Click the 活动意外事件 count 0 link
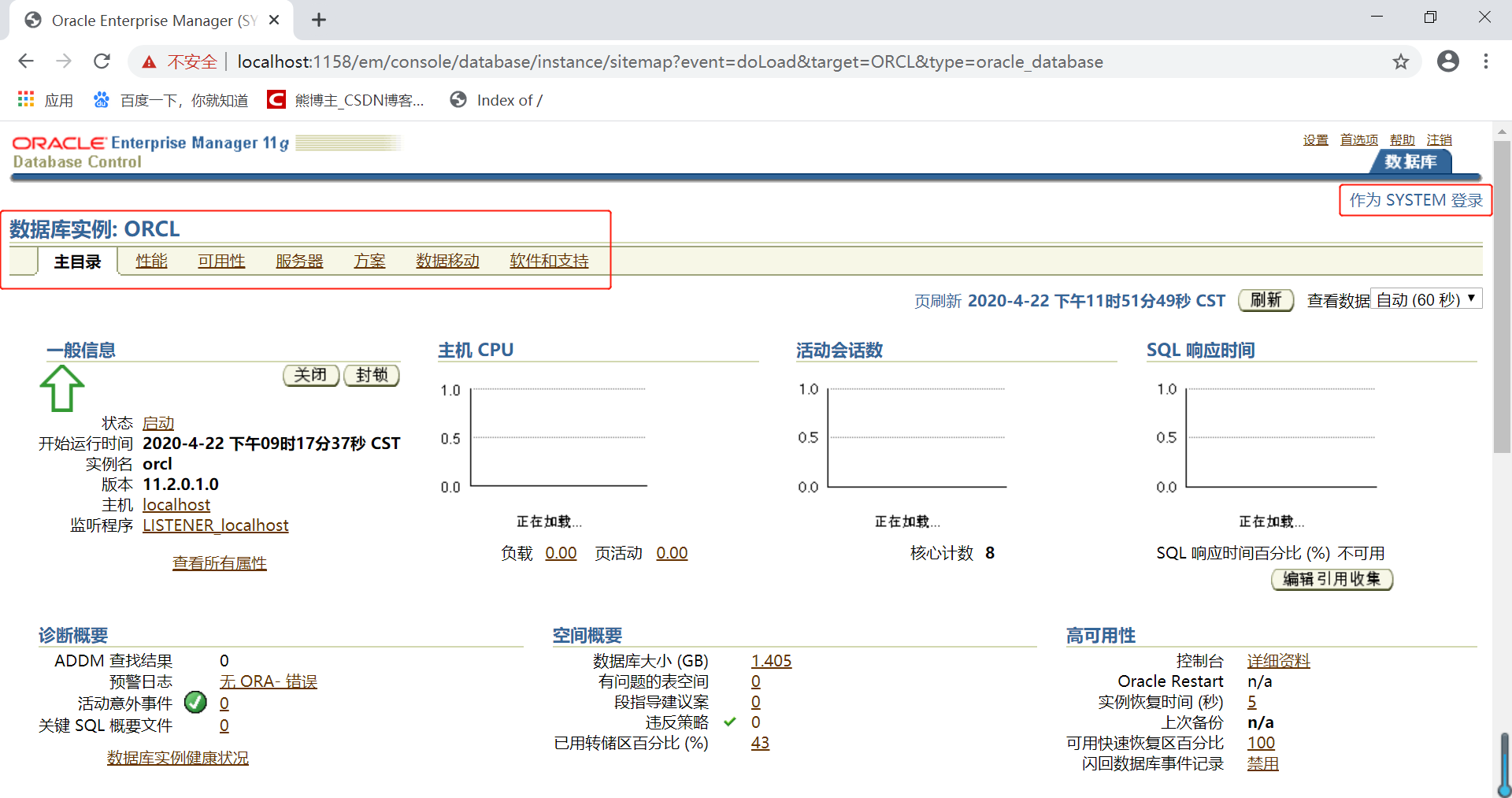The image size is (1512, 798). tap(224, 703)
